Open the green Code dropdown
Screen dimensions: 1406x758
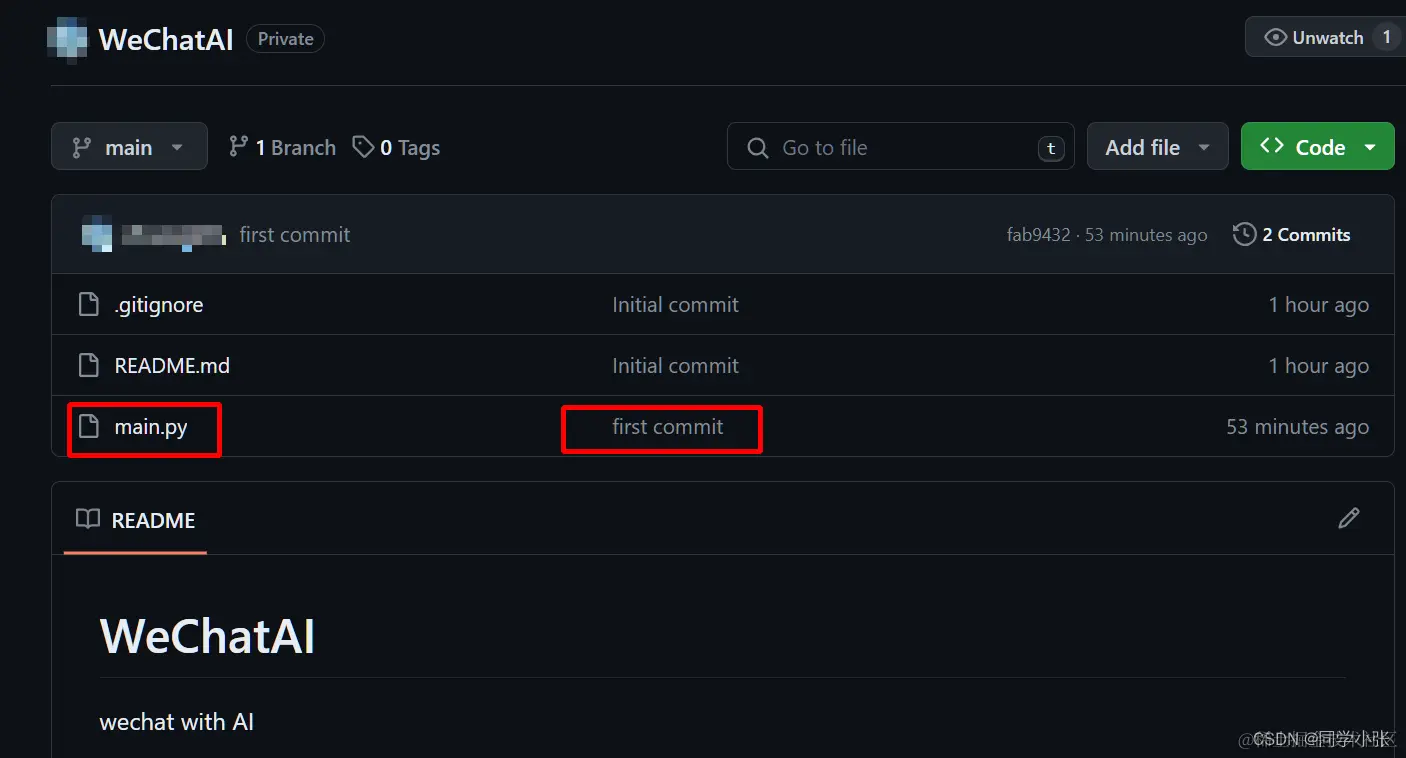click(1317, 147)
